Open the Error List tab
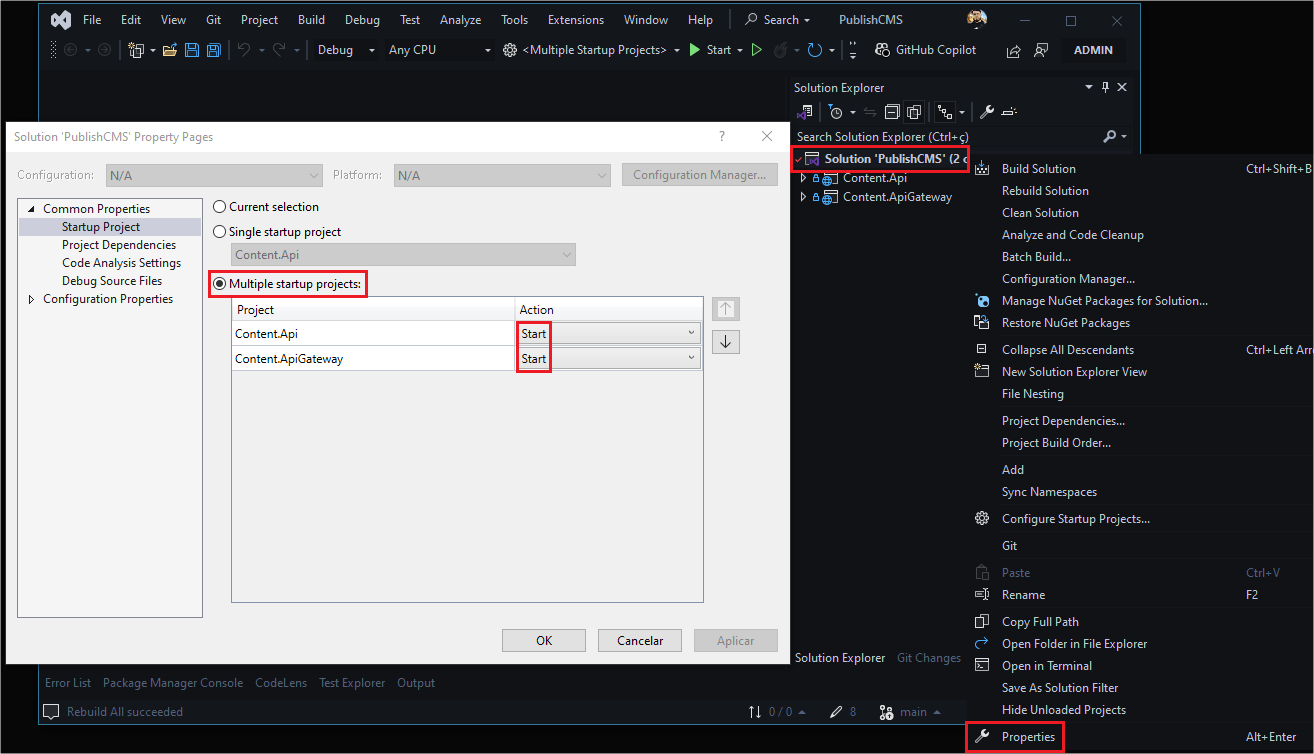Viewport: 1314px width, 754px height. [x=68, y=683]
